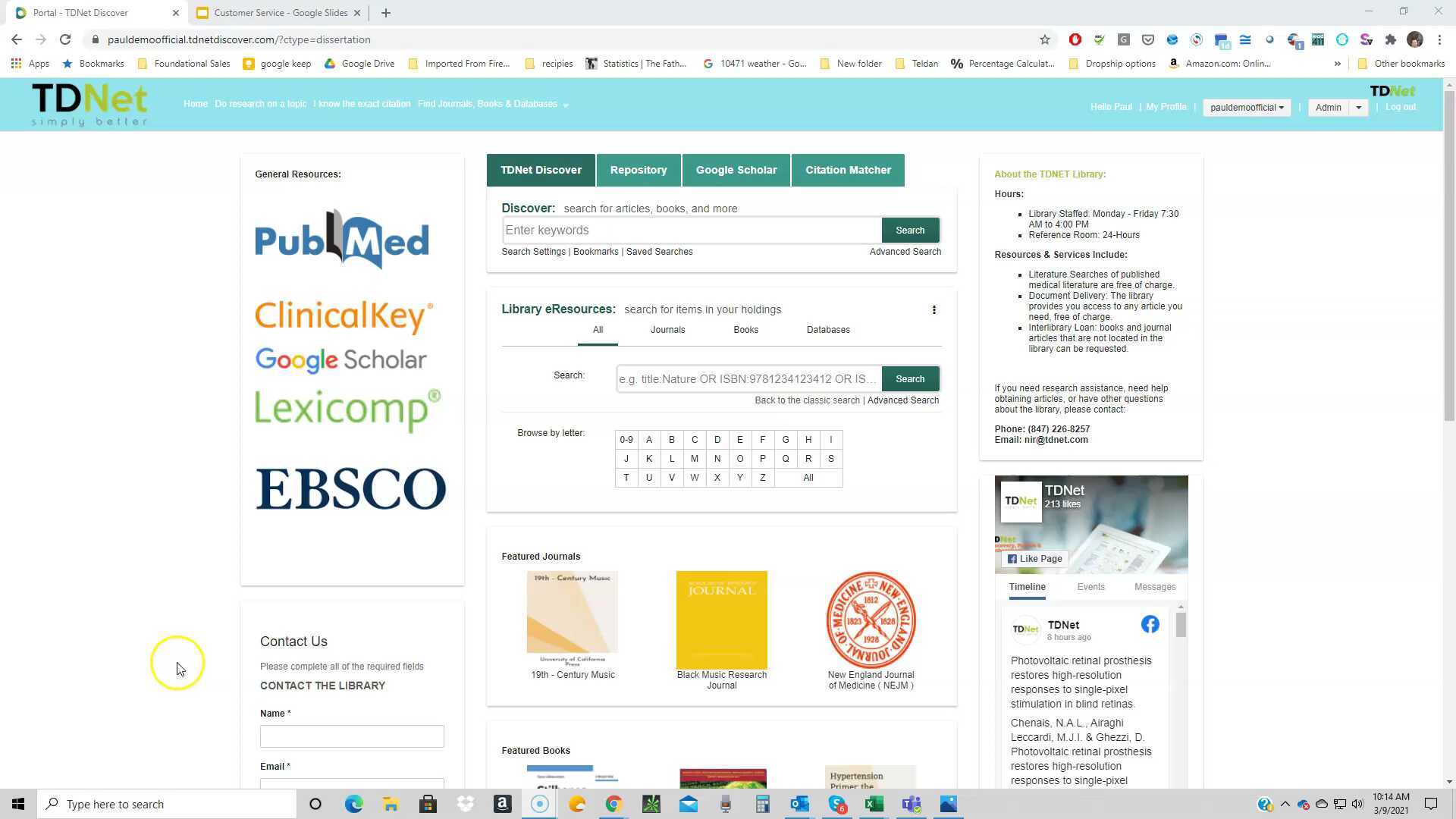1456x819 pixels.
Task: Click the Discover Search button
Action: (x=910, y=230)
